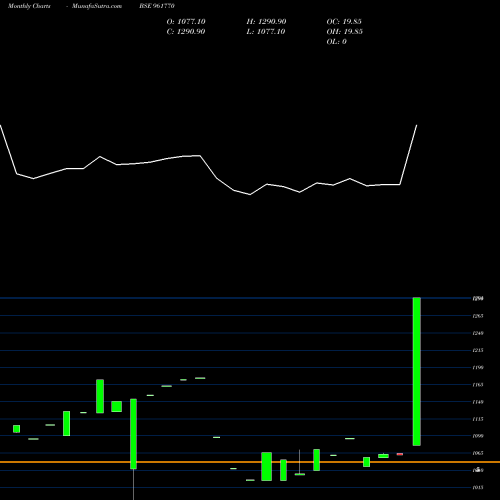This screenshot has height=500, width=500.
Task: Click the "OH: 19.85" reading
Action: (345, 32)
